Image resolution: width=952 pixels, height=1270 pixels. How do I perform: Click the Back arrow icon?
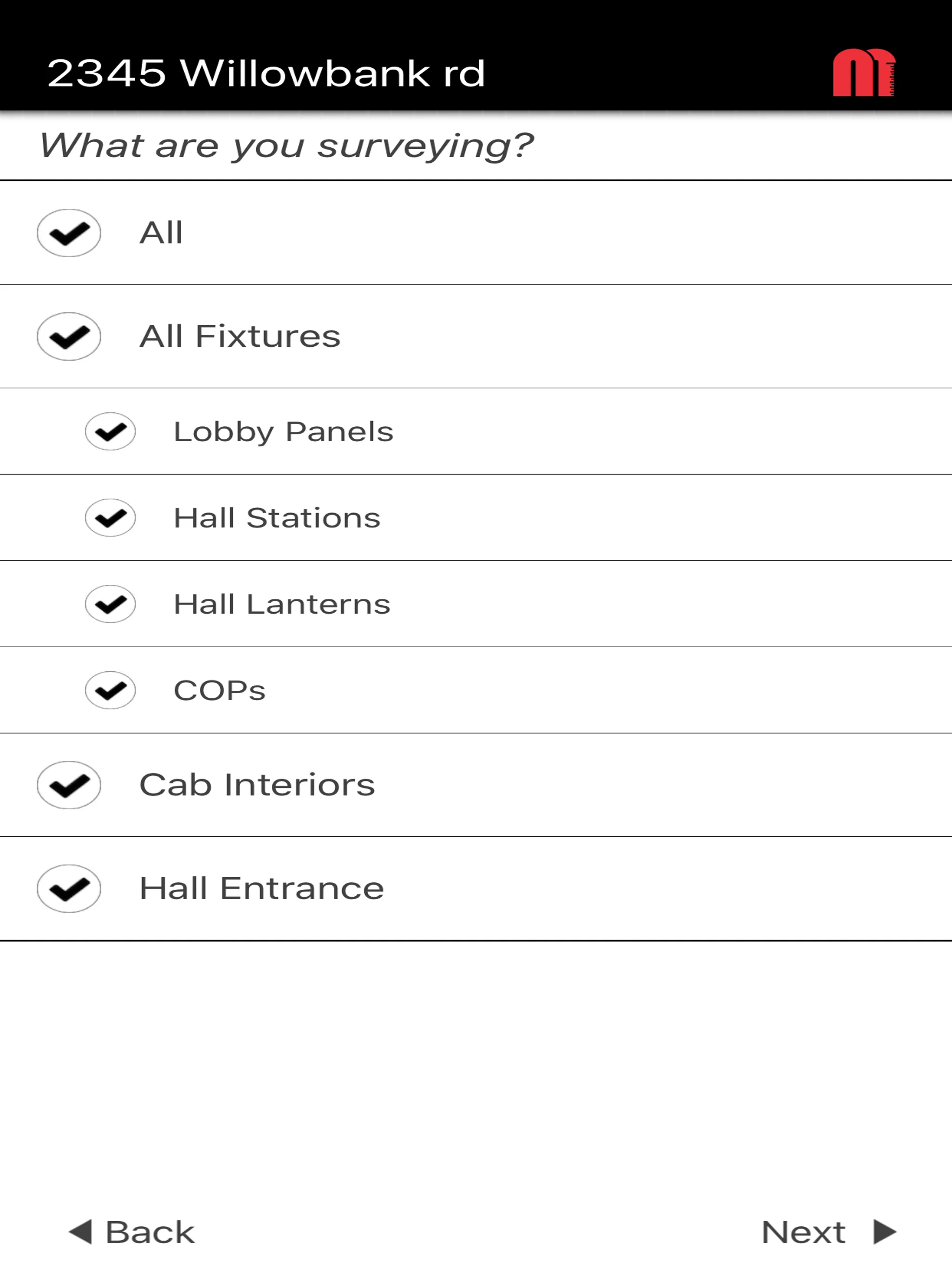click(80, 1231)
